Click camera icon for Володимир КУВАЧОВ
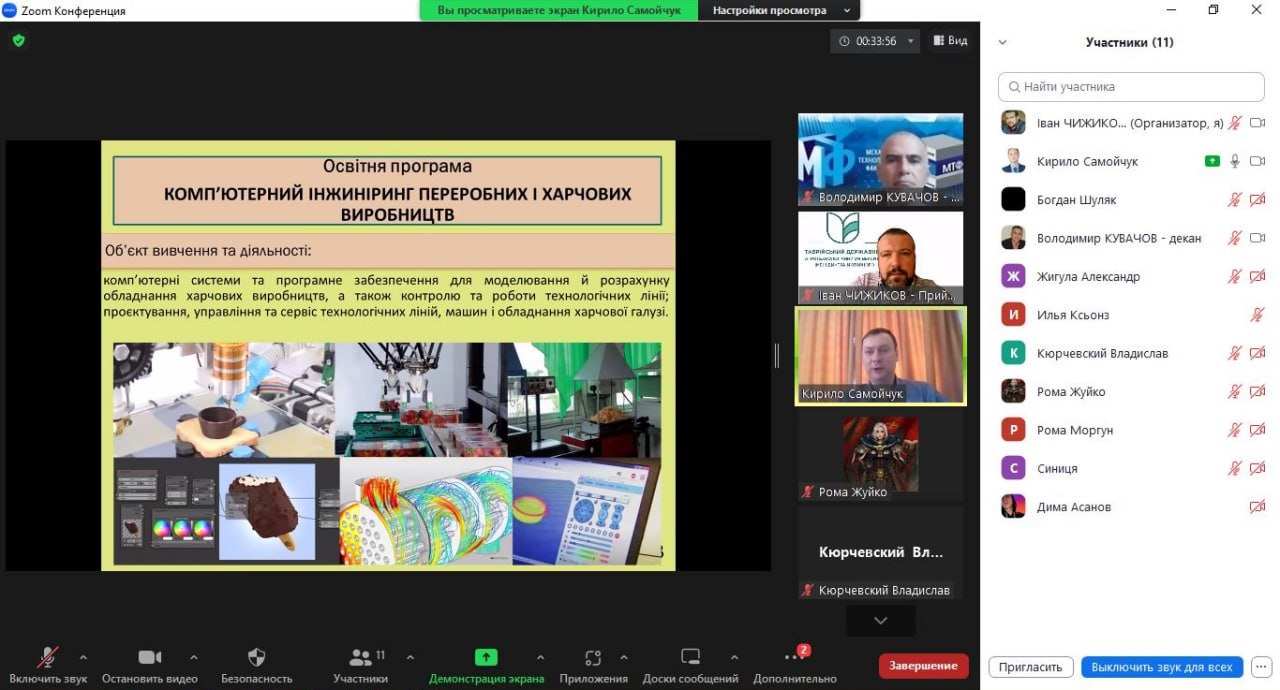This screenshot has width=1280, height=690. [x=1258, y=238]
